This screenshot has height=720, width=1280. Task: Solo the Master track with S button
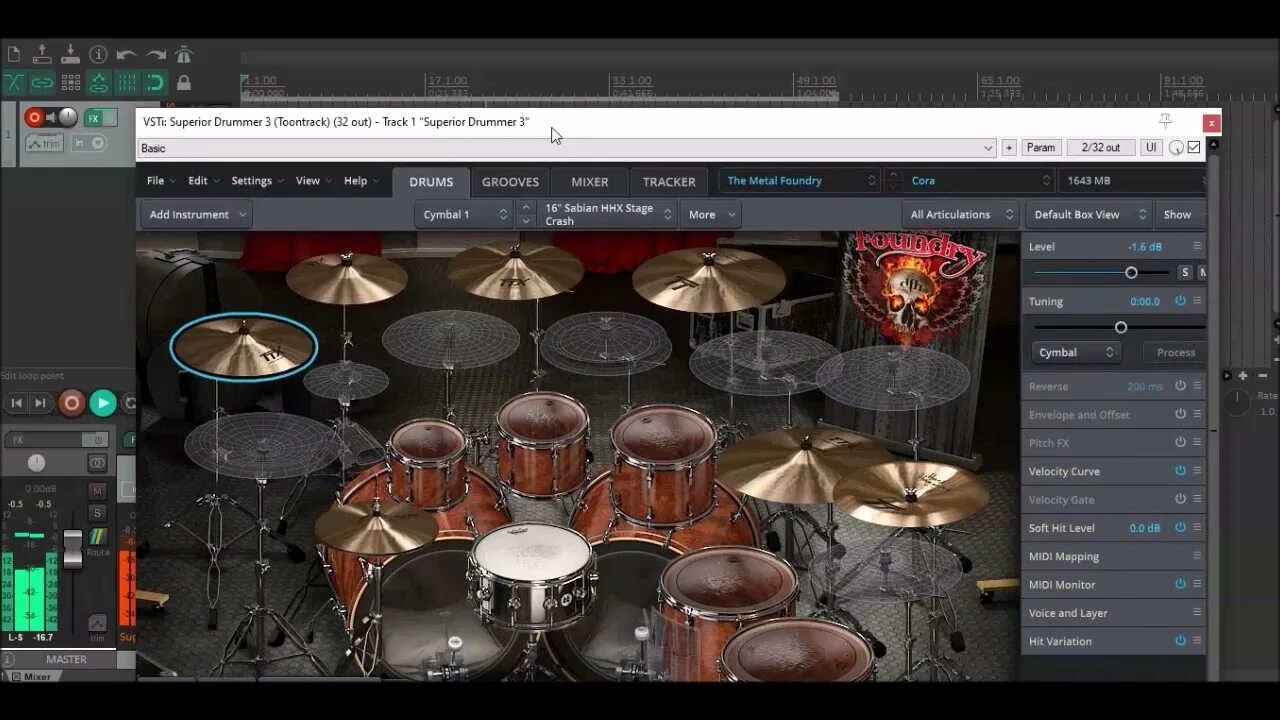[x=97, y=513]
